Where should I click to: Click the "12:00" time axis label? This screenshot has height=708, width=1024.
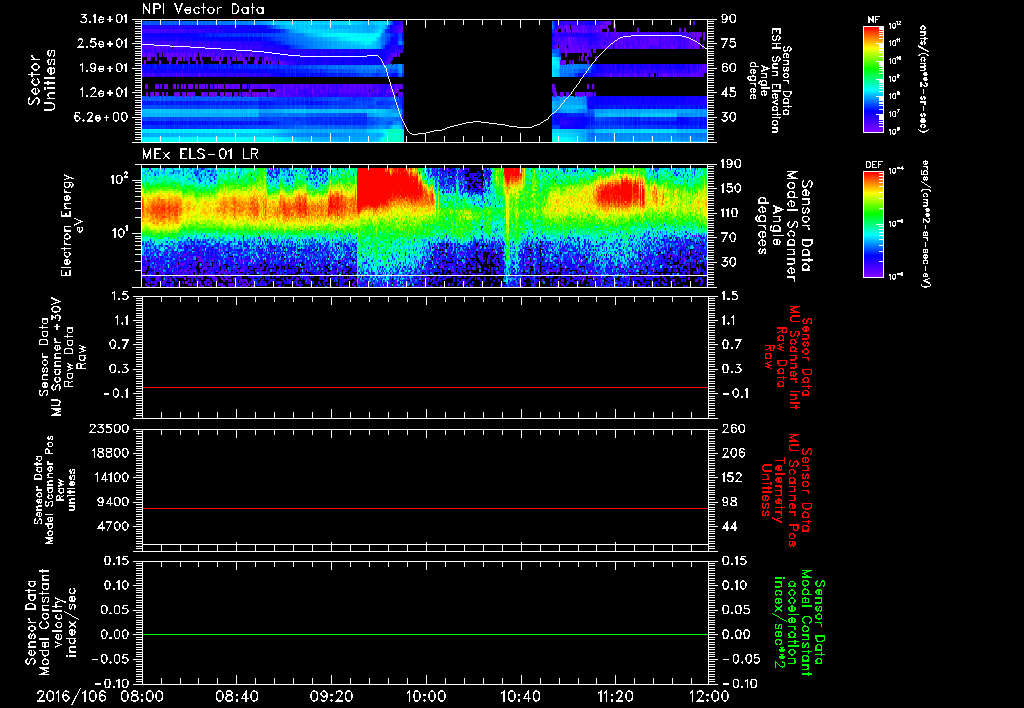click(709, 696)
